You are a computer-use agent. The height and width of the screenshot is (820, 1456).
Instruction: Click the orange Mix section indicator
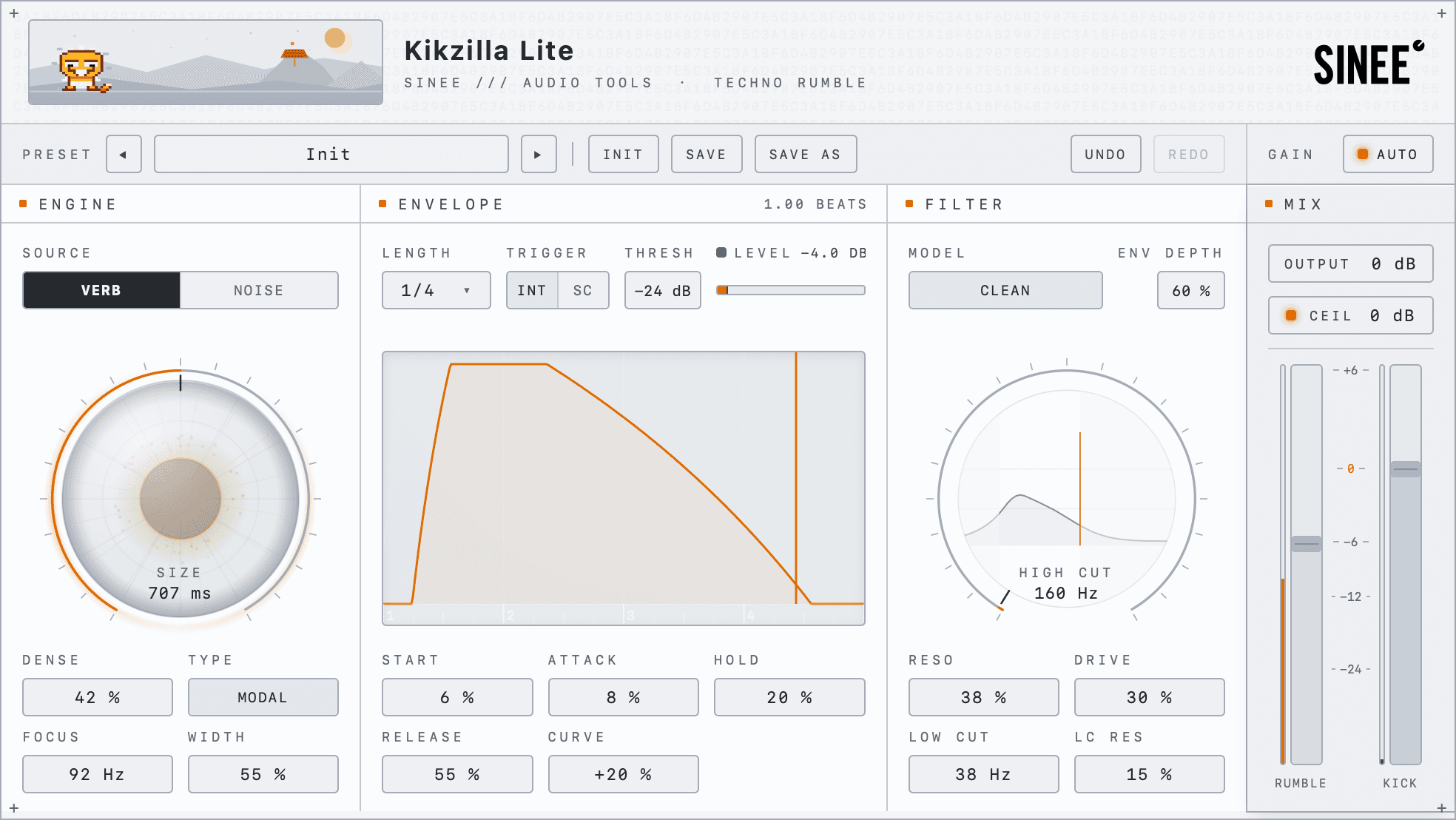(1269, 204)
